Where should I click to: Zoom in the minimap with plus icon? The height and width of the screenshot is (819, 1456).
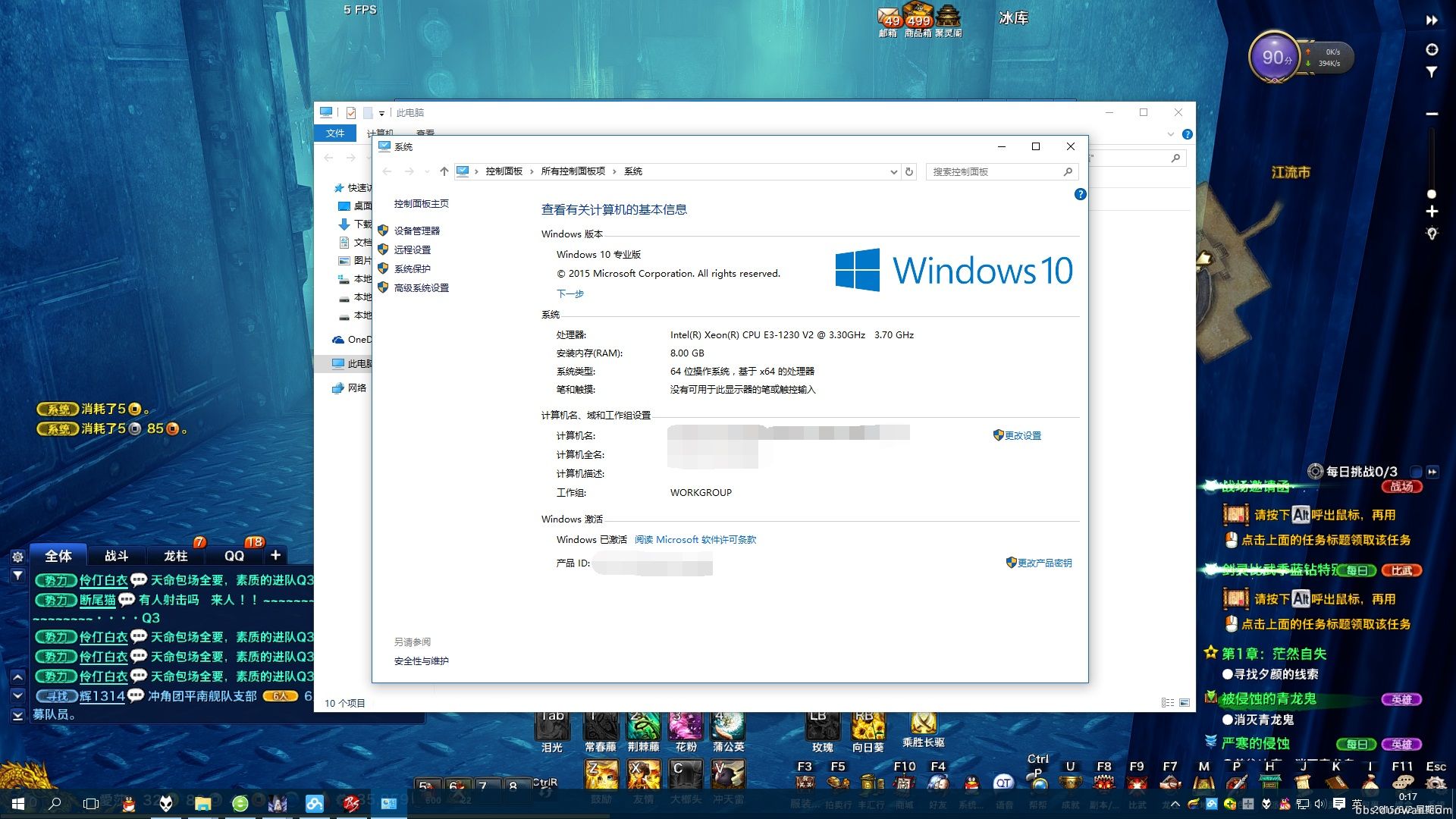point(1432,212)
